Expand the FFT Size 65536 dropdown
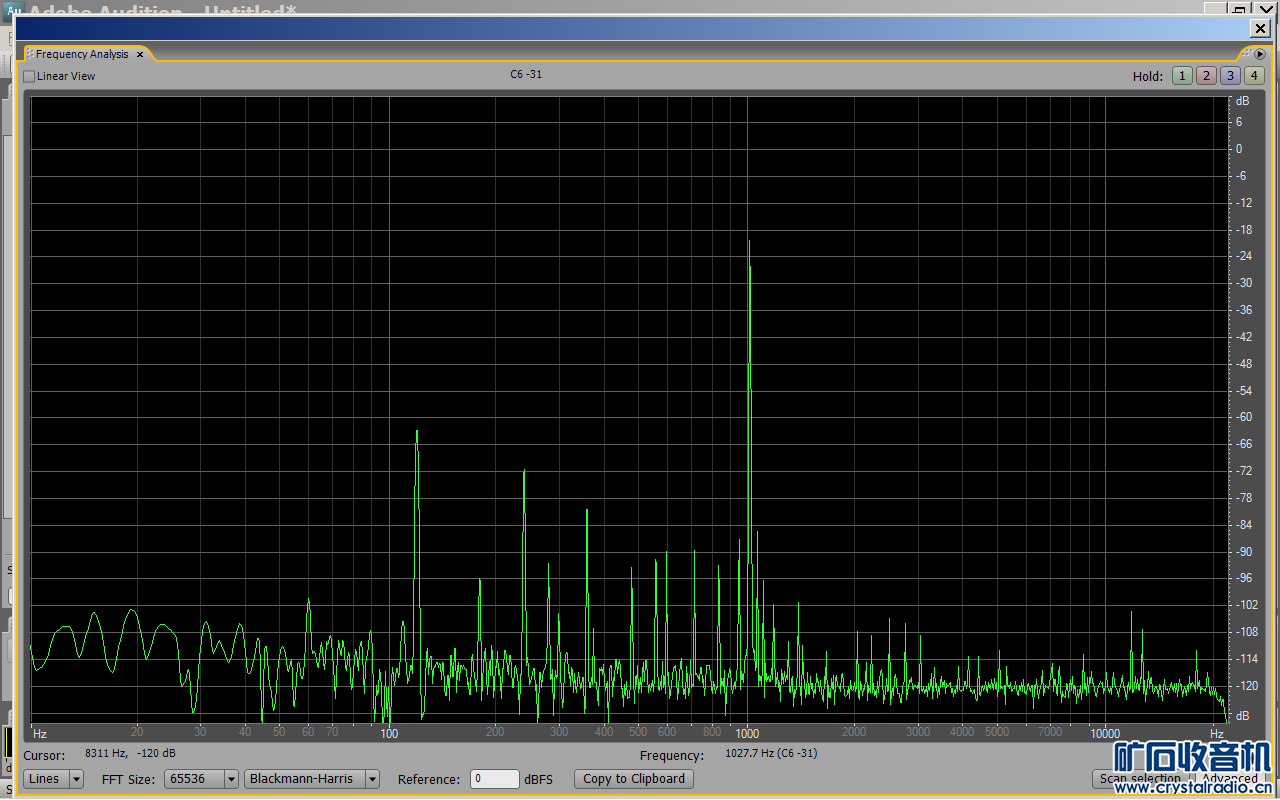Image resolution: width=1280 pixels, height=800 pixels. pos(201,779)
